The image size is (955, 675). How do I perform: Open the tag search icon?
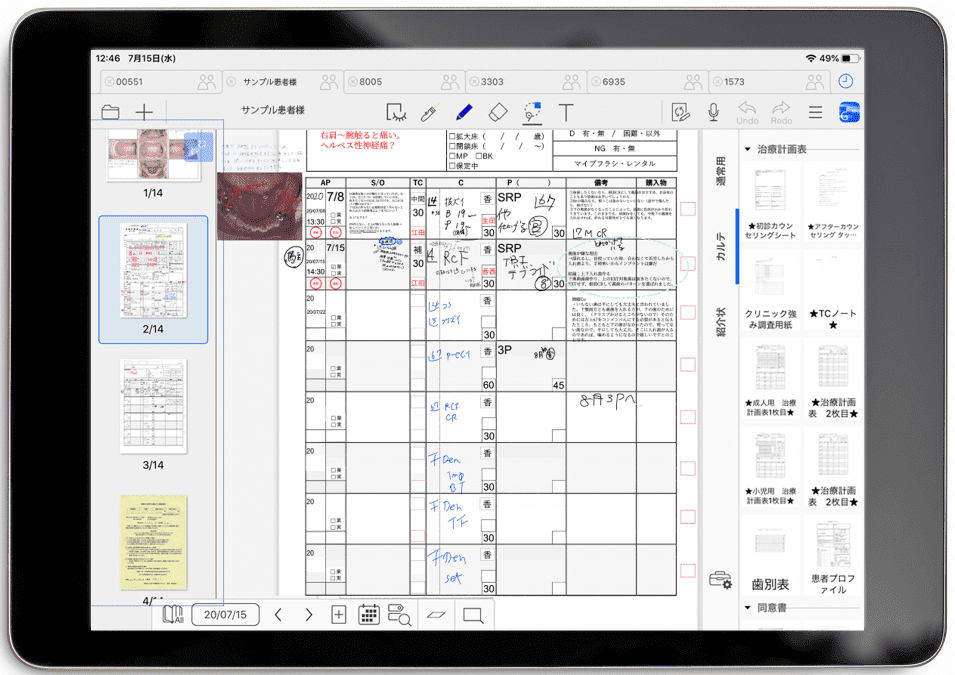398,615
